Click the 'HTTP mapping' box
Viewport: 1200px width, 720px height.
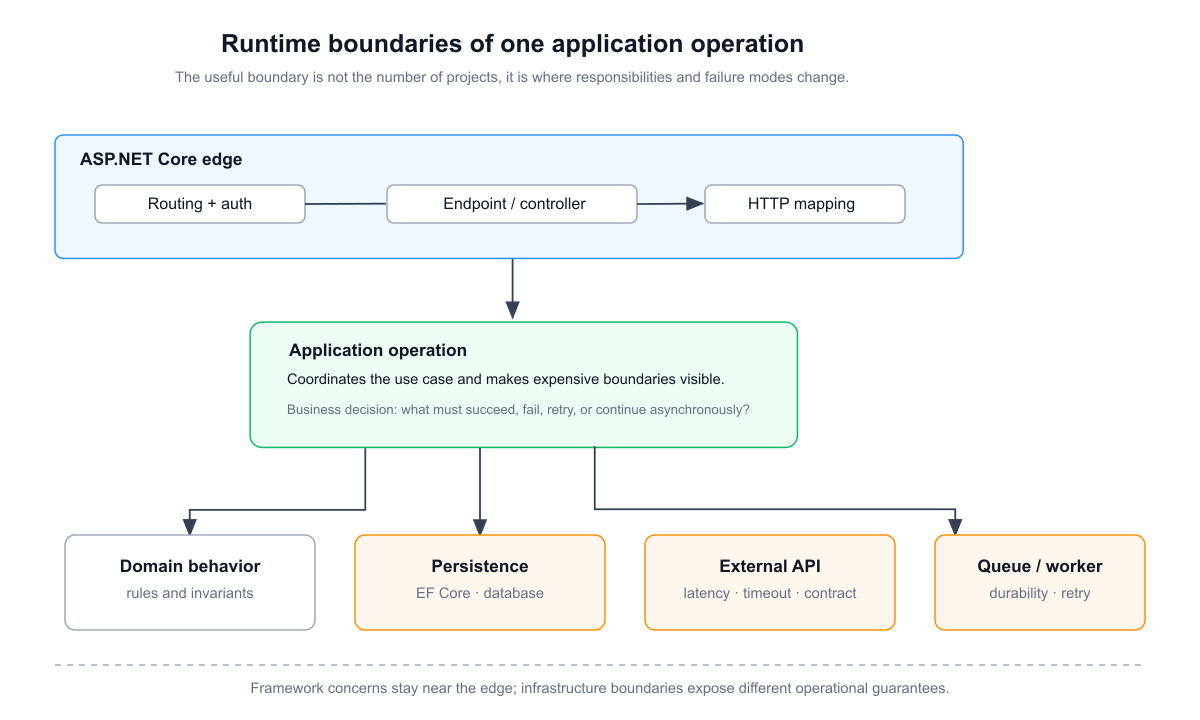coord(805,204)
